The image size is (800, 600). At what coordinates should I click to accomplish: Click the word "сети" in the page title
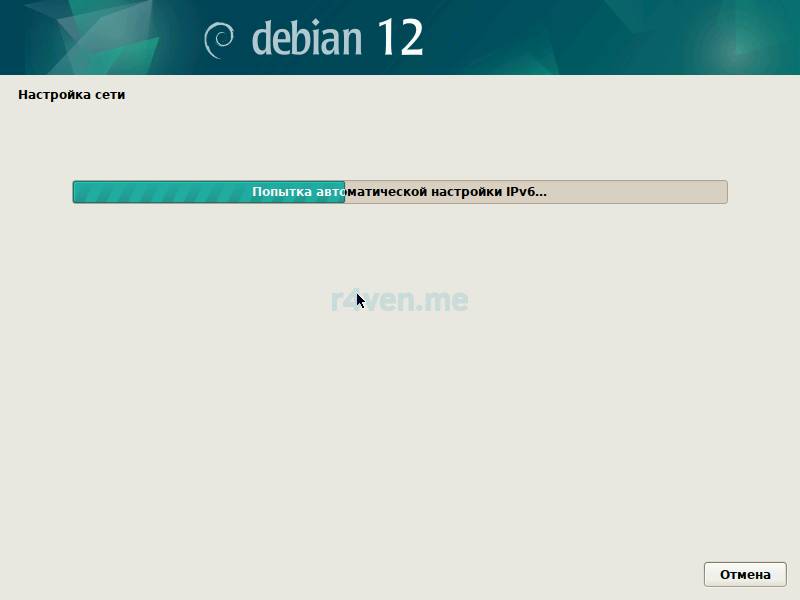coord(110,95)
